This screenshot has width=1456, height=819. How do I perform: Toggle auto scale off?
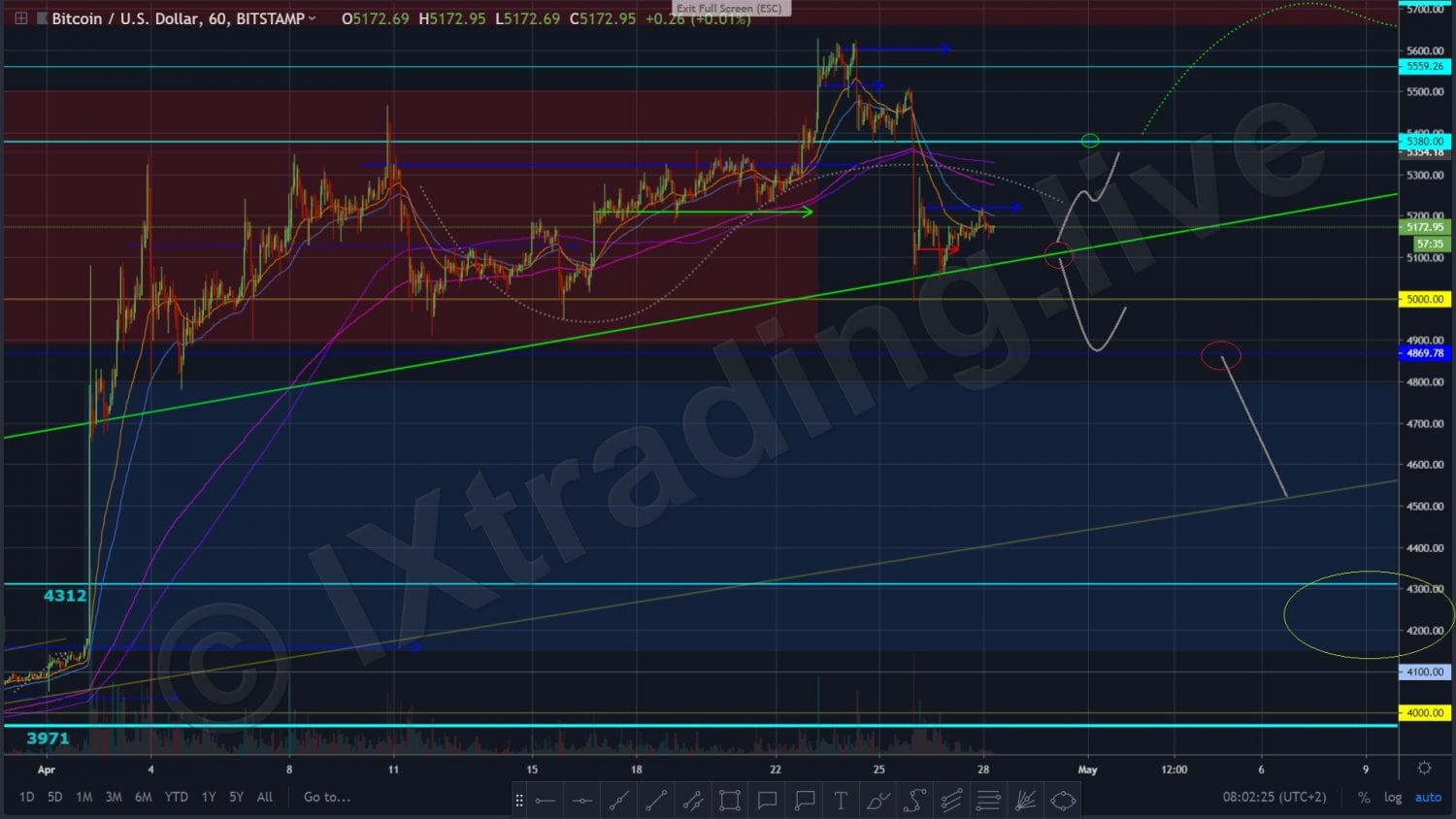[1428, 797]
